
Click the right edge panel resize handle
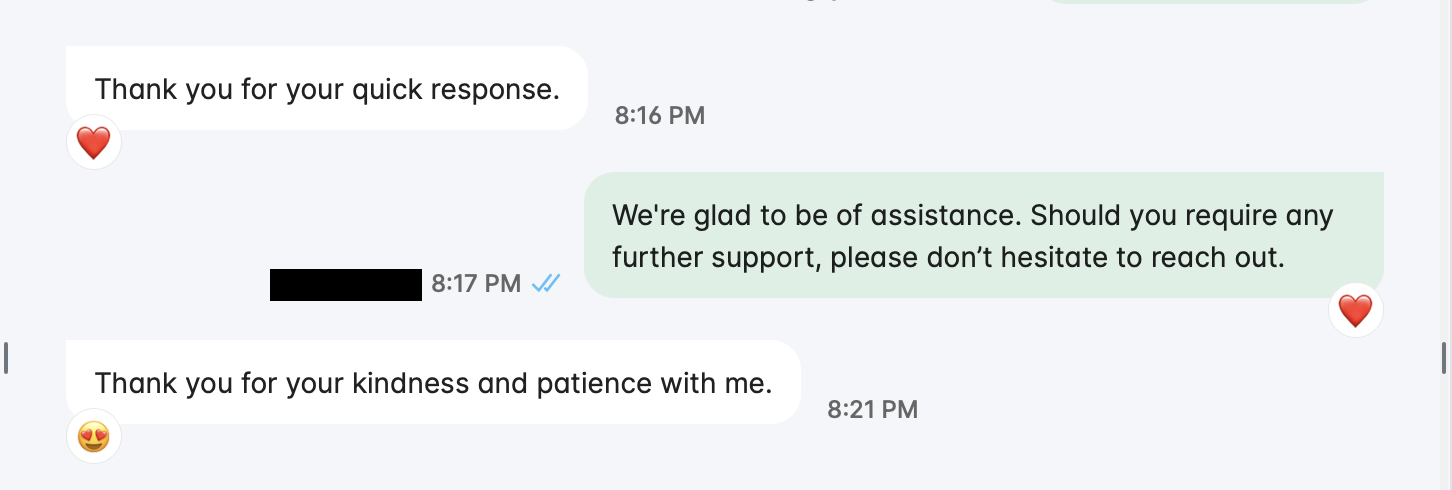click(x=1444, y=357)
